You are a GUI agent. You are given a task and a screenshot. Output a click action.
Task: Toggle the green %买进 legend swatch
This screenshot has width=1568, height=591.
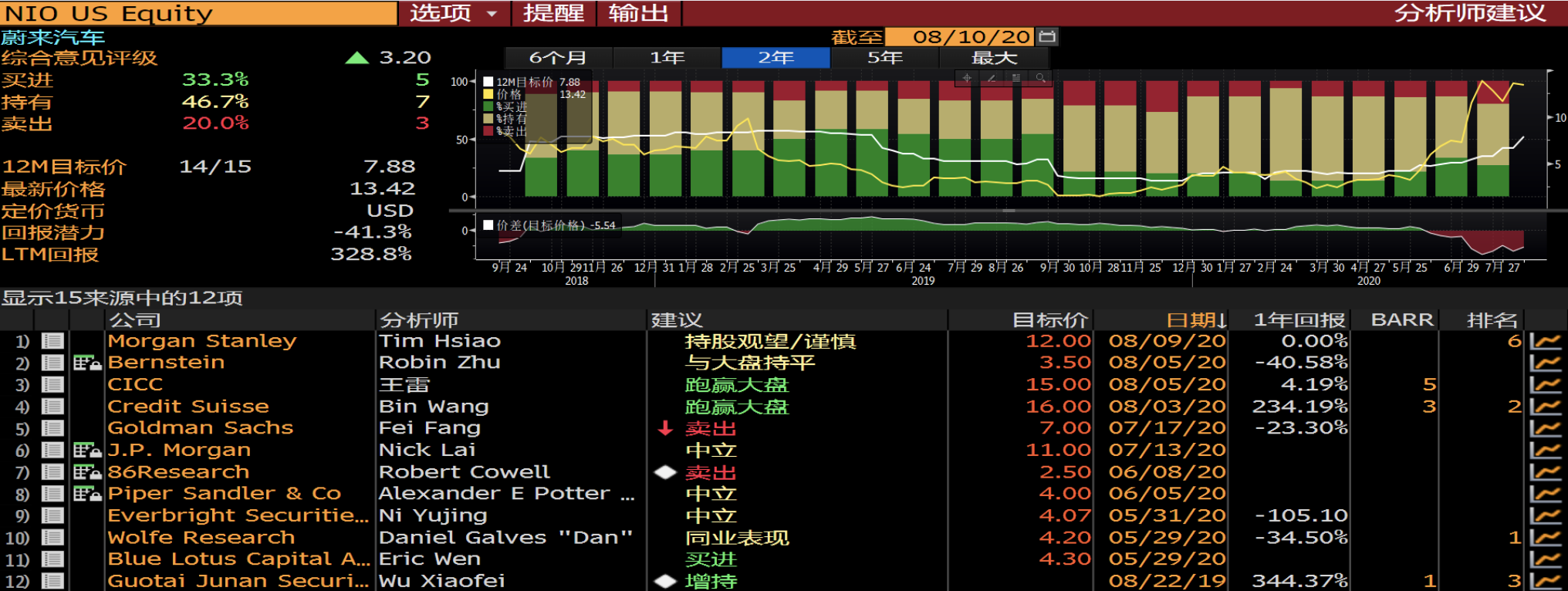488,106
